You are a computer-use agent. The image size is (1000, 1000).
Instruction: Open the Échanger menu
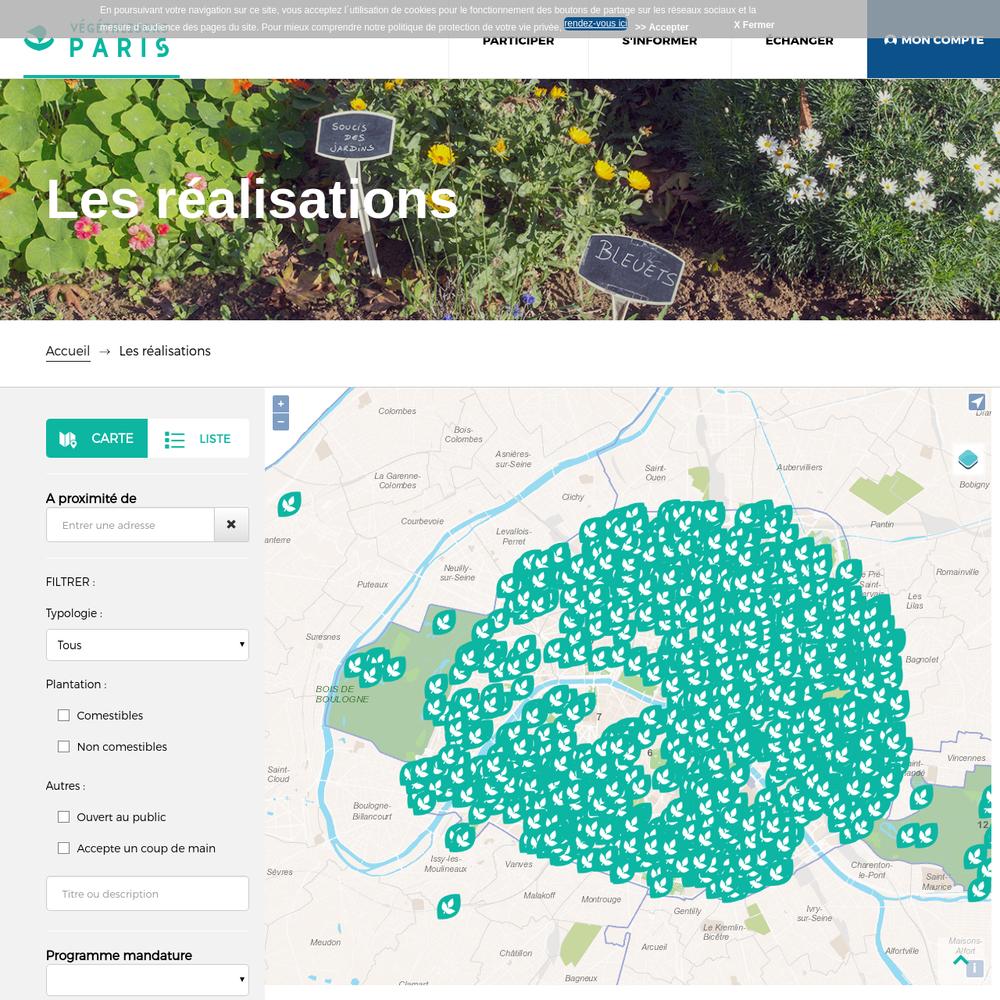pos(799,41)
